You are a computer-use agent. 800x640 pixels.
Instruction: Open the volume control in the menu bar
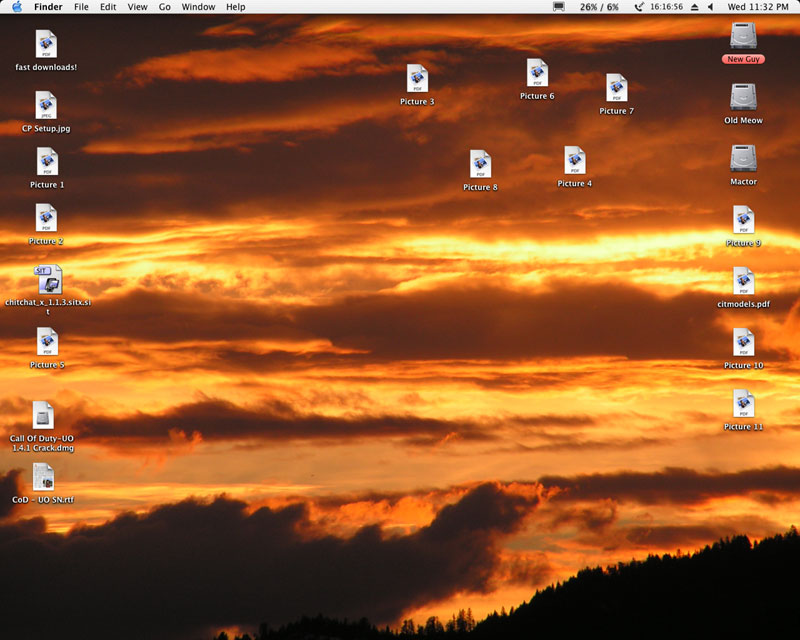(710, 7)
